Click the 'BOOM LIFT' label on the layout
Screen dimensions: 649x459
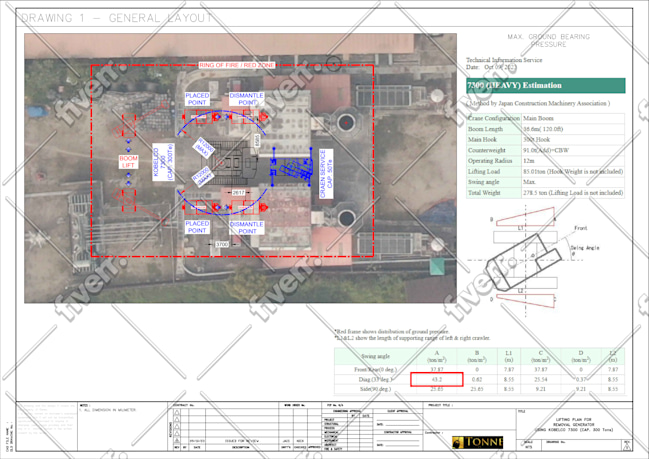(x=128, y=162)
